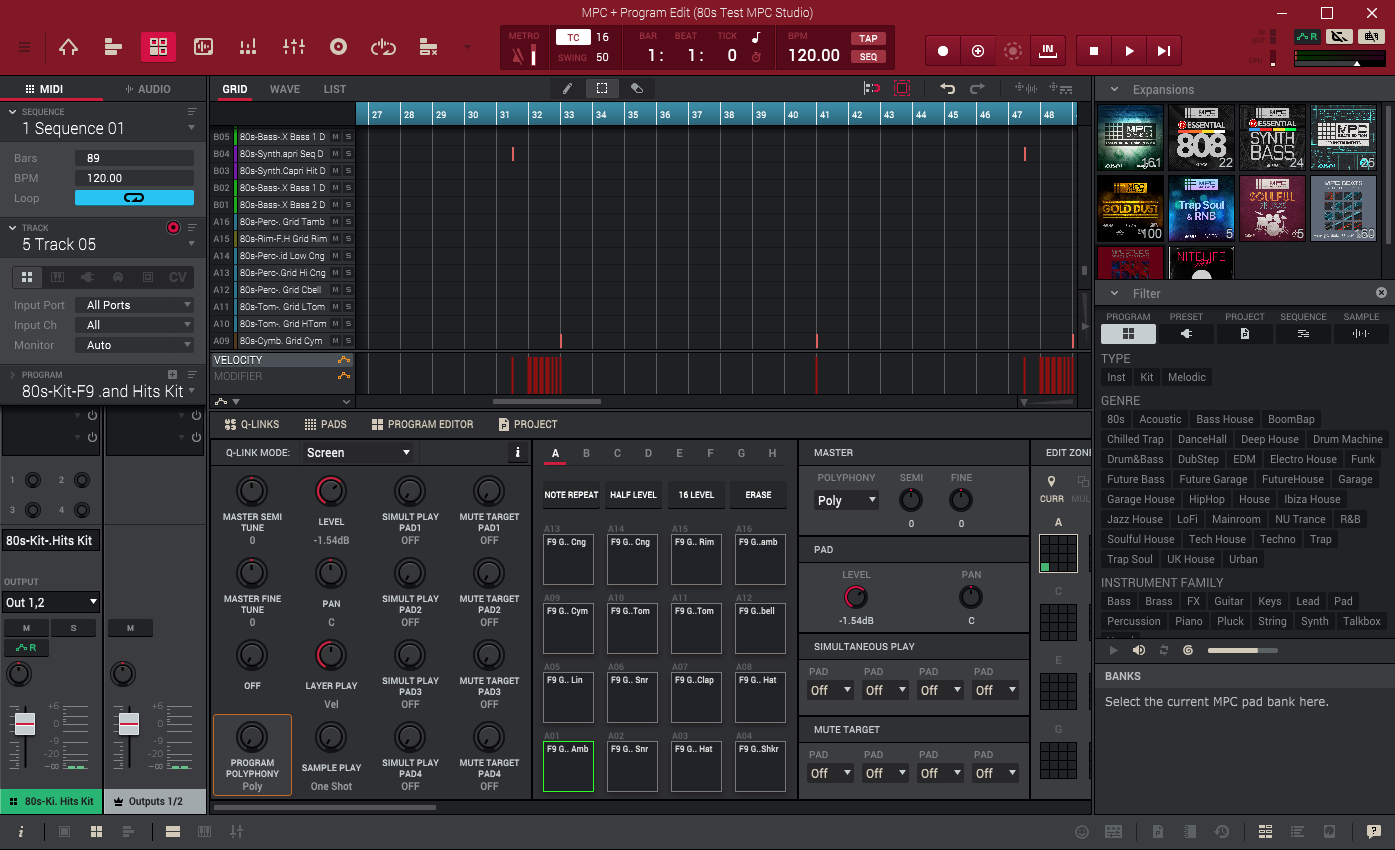Click the TAP tempo button
This screenshot has width=1395, height=850.
coord(867,38)
